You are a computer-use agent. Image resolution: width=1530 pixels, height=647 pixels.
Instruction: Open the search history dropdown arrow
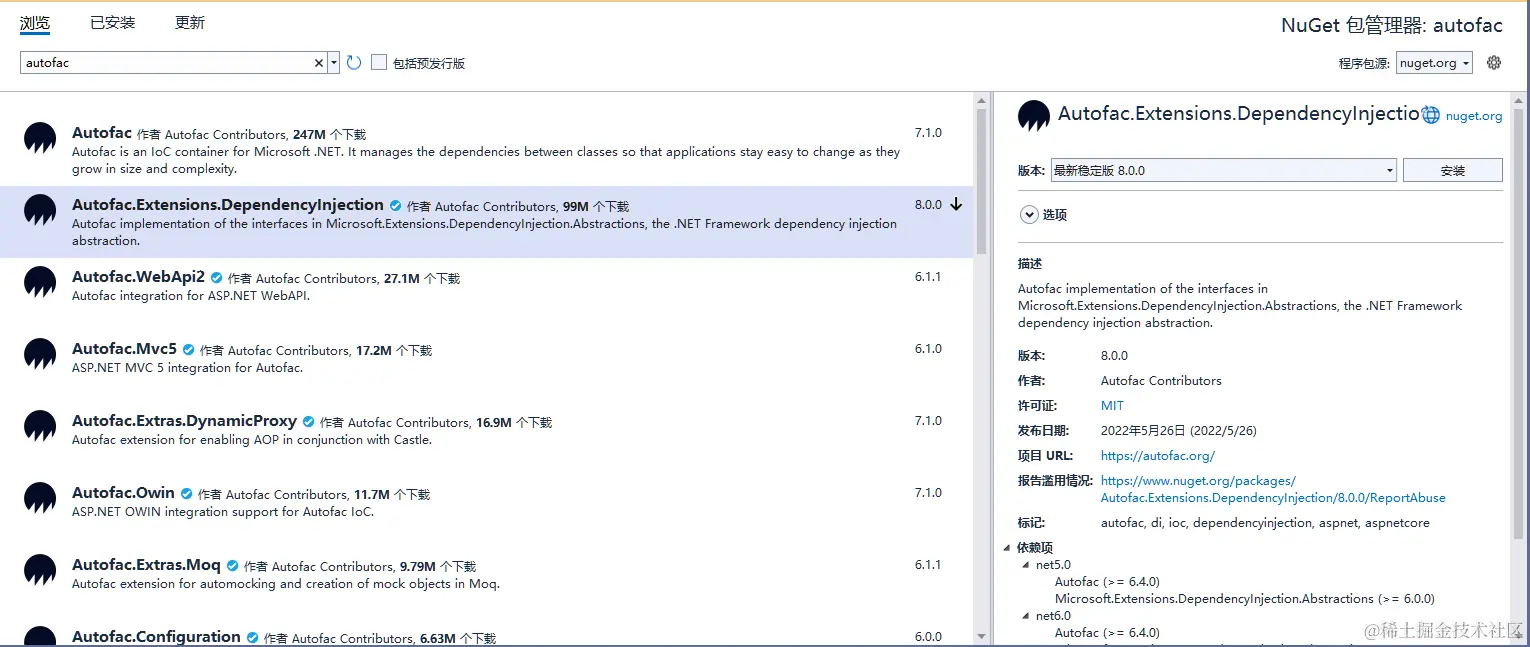click(x=334, y=63)
